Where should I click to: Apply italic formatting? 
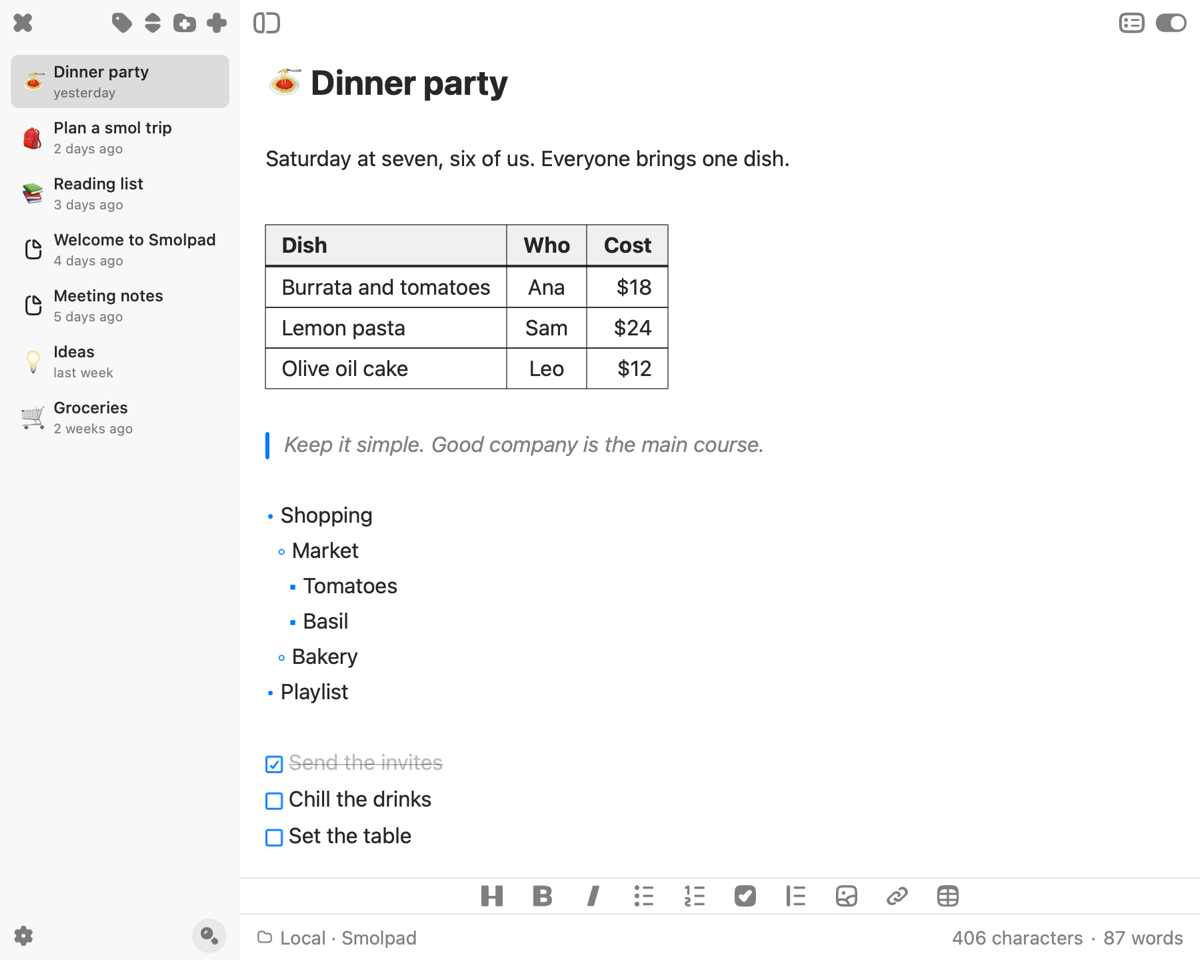[593, 896]
